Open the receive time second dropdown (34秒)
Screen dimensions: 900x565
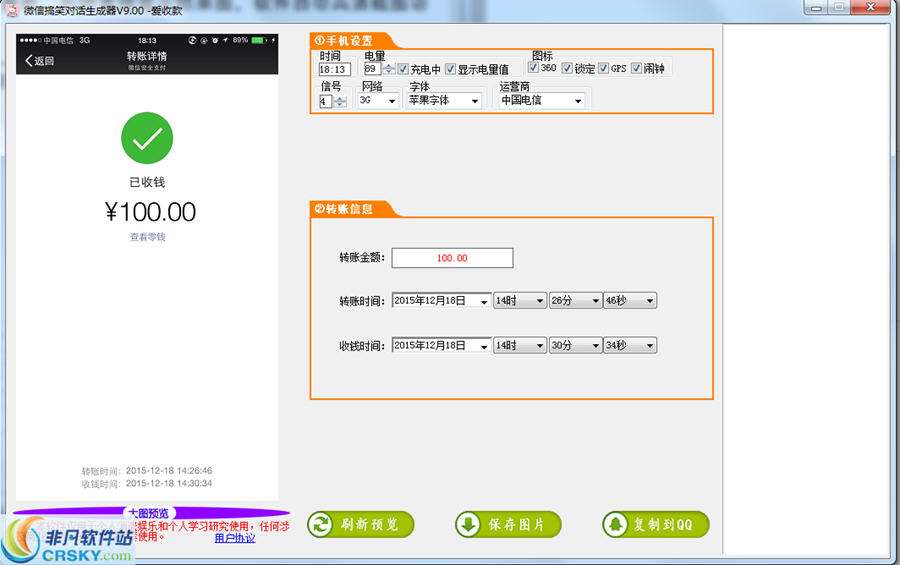point(630,345)
